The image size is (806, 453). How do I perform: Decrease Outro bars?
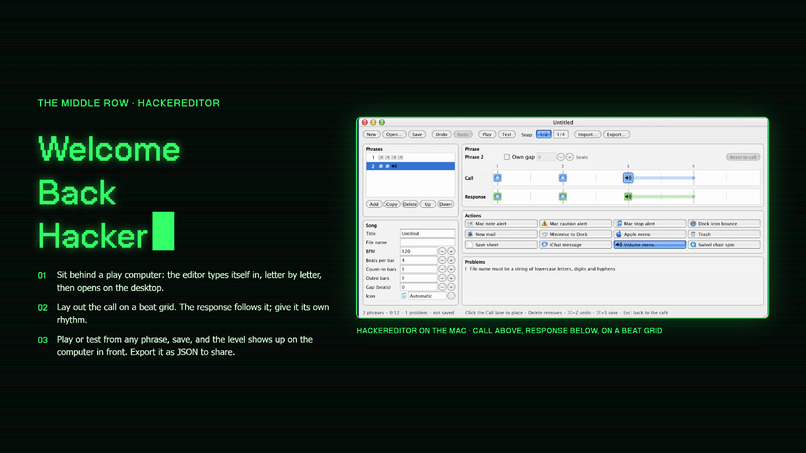point(442,278)
